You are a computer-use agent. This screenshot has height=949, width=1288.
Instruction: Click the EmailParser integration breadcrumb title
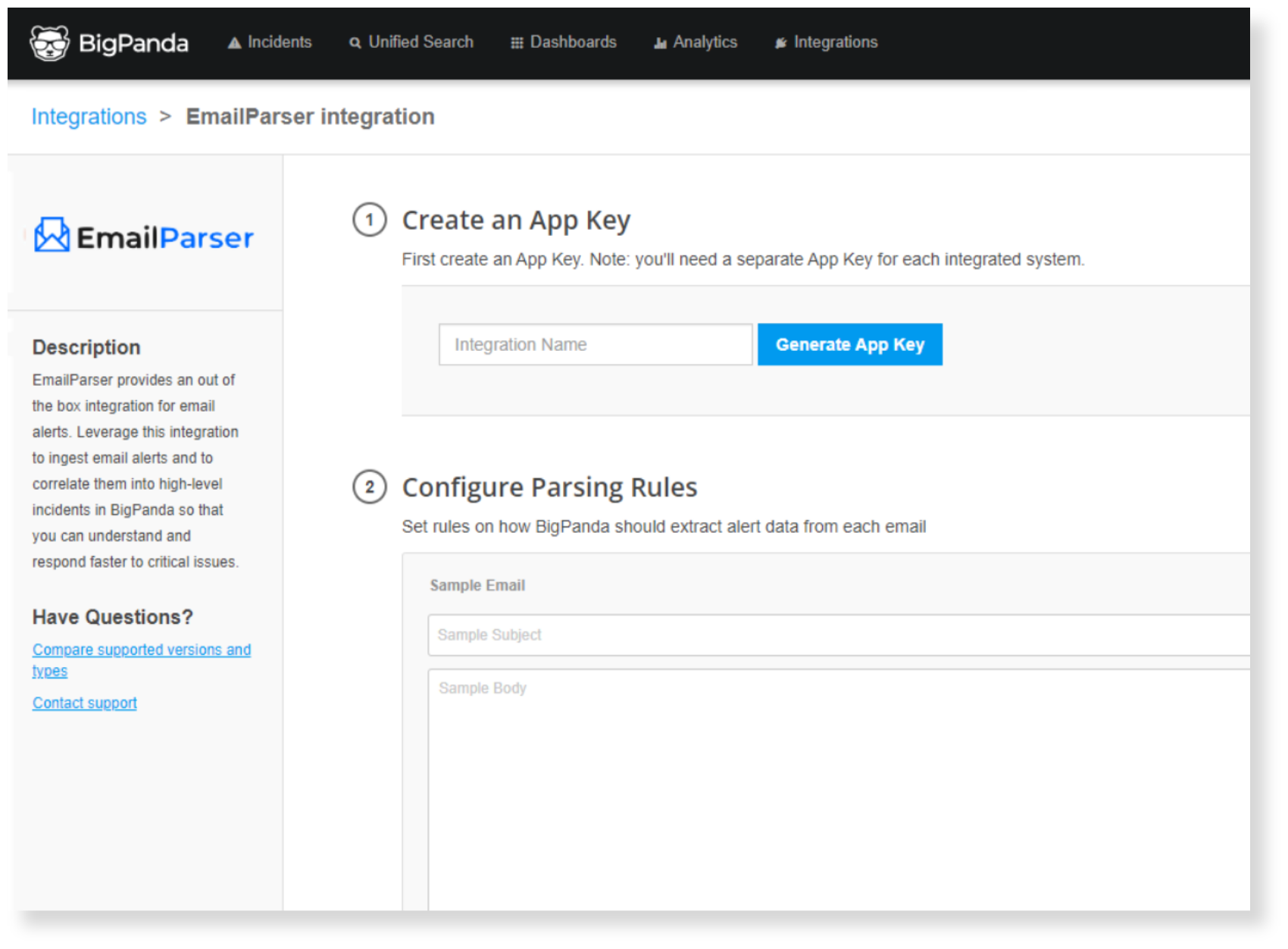coord(311,117)
